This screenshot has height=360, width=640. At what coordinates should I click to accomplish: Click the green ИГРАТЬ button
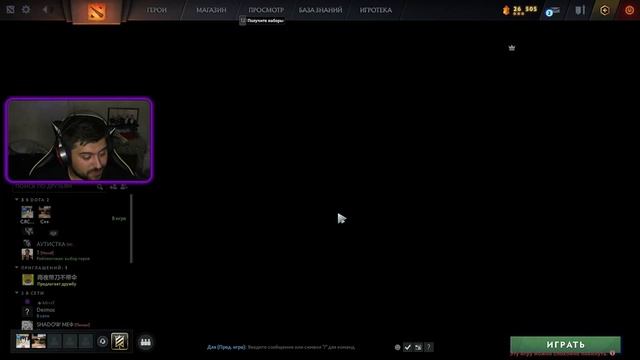565,344
